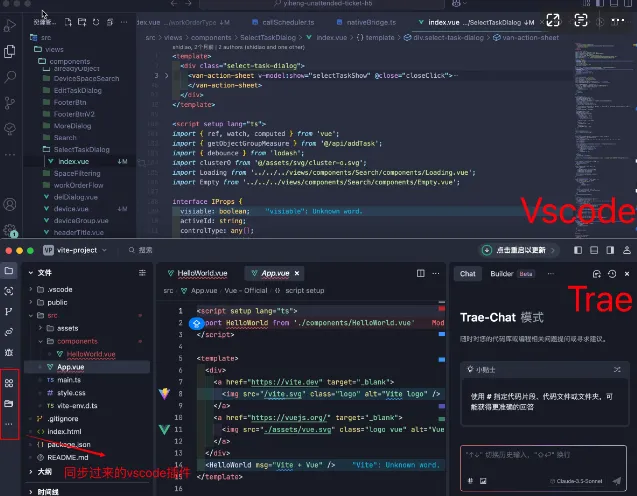Open more sidebar items ellipsis in Trae
This screenshot has height=496, width=637.
pos(9,424)
